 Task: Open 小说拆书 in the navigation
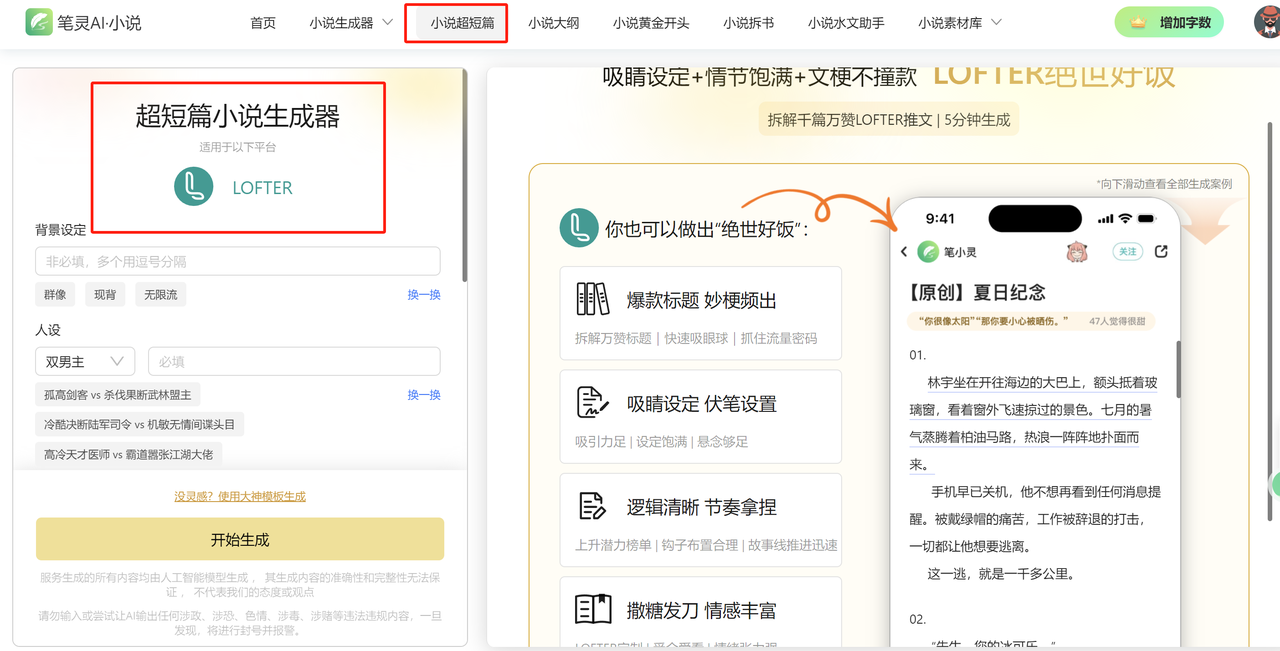pyautogui.click(x=748, y=23)
